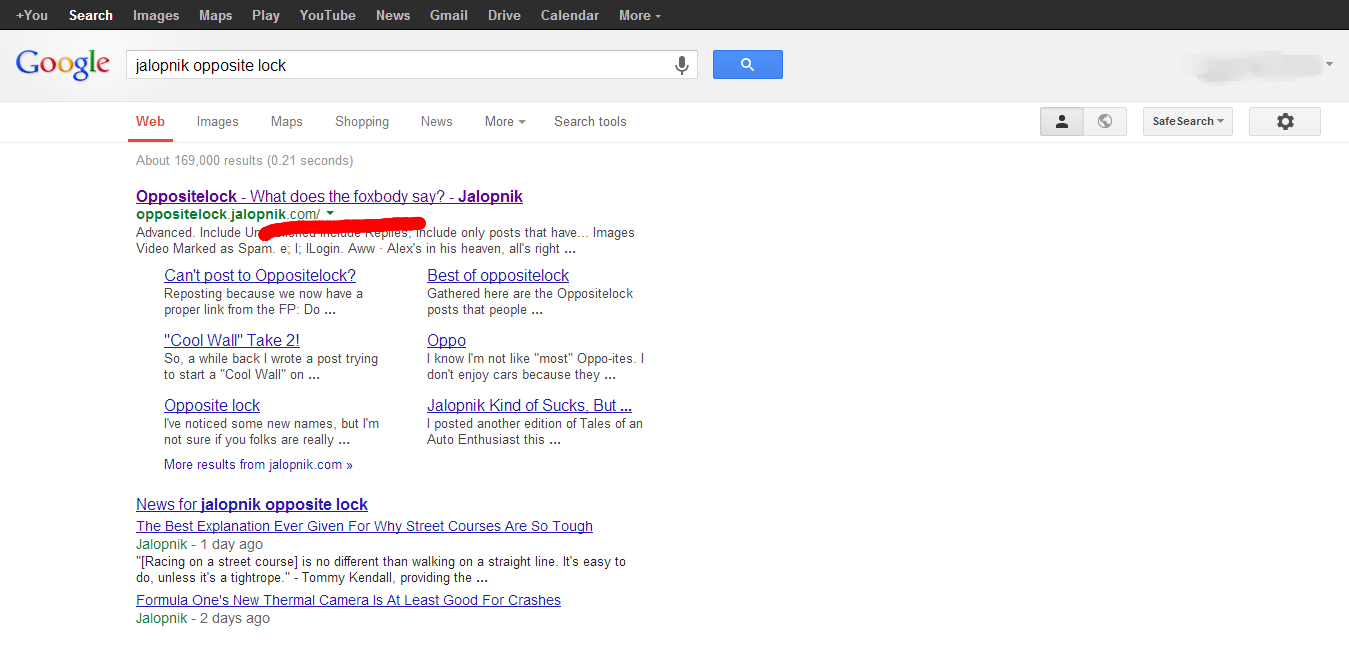Click the Google logo
Image resolution: width=1349 pixels, height=650 pixels.
click(x=63, y=65)
